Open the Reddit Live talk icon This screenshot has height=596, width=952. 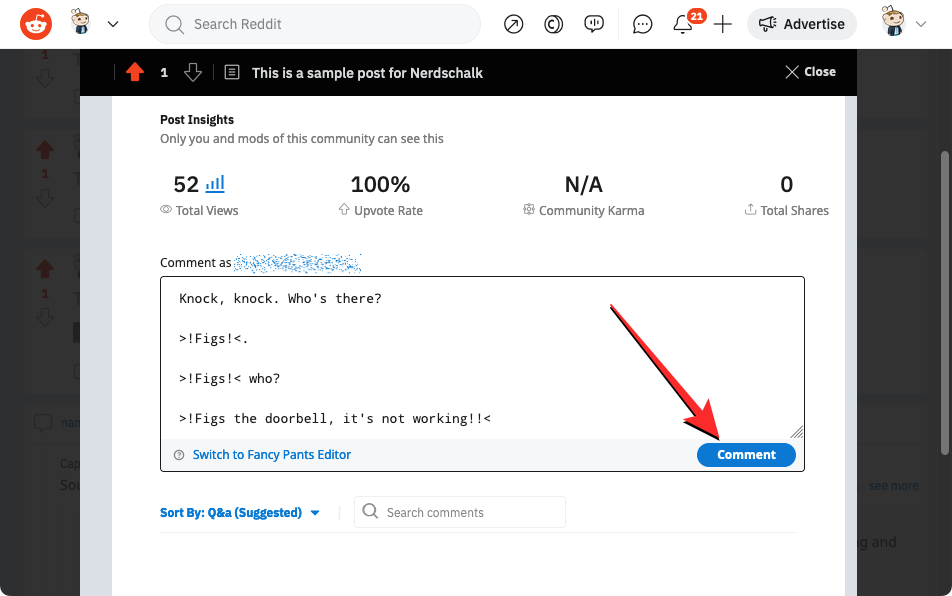click(x=594, y=24)
